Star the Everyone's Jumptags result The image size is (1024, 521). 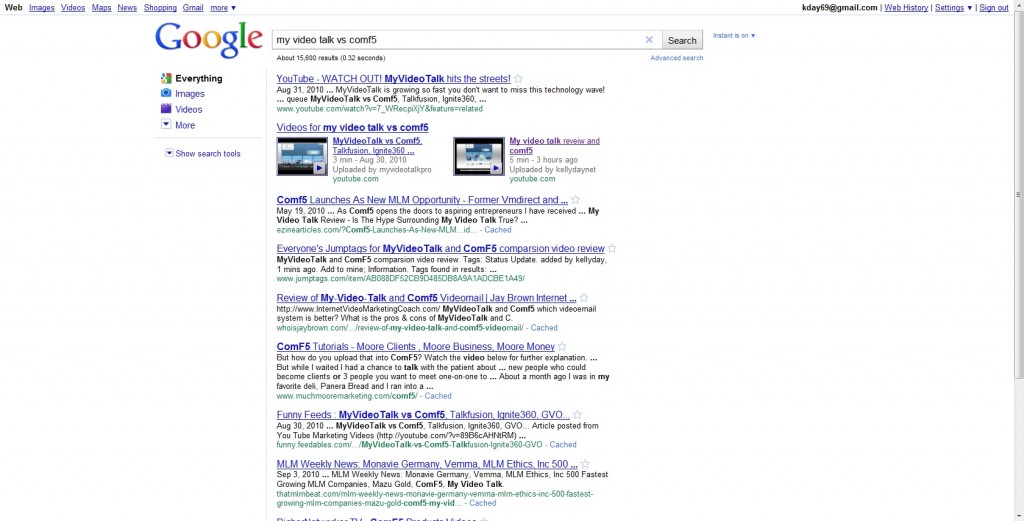pos(612,249)
